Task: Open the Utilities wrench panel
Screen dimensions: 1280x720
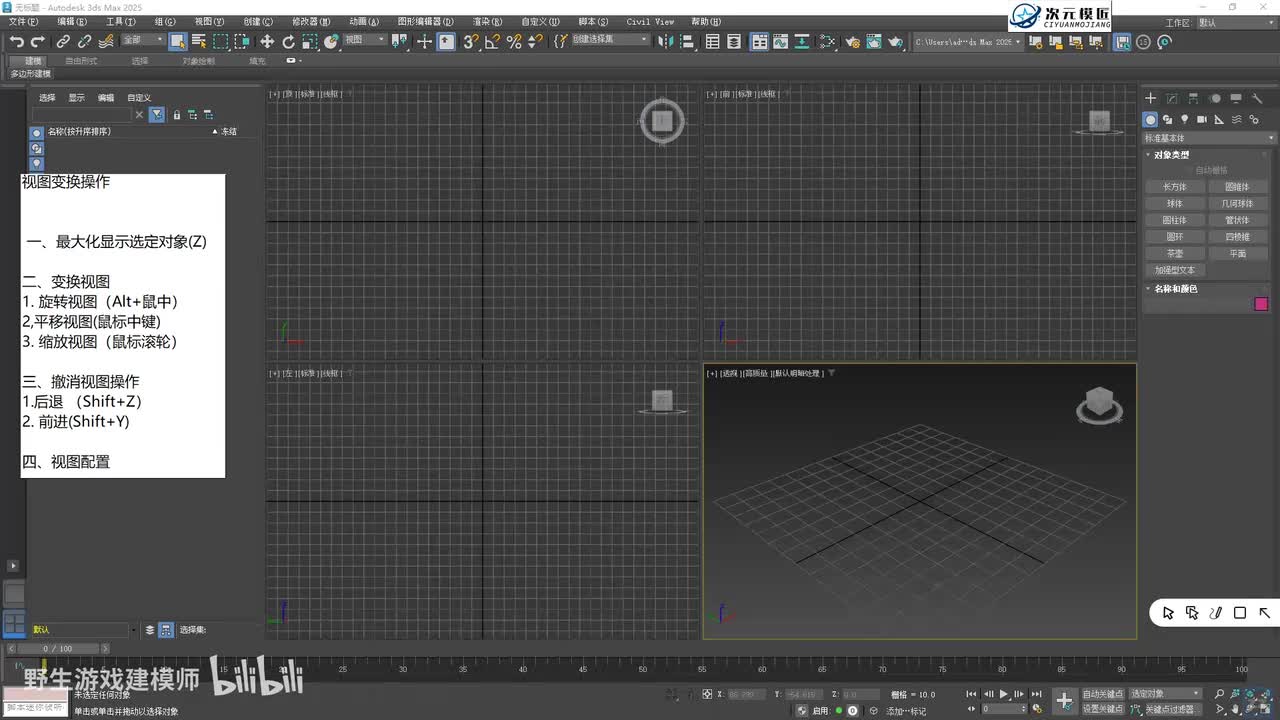Action: (x=1257, y=98)
